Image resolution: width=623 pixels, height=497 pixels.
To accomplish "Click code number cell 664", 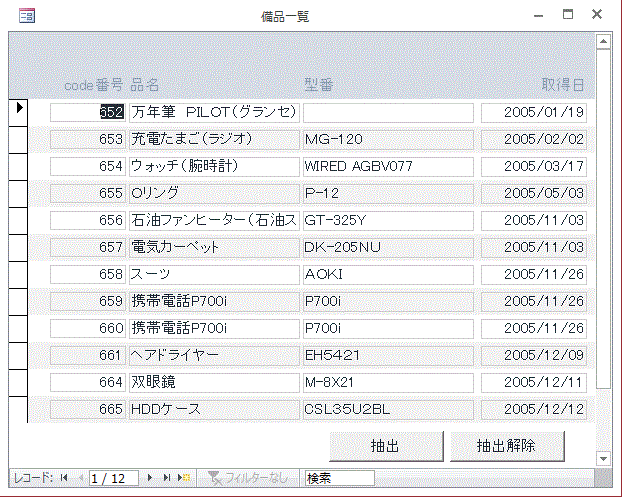I will click(x=88, y=383).
